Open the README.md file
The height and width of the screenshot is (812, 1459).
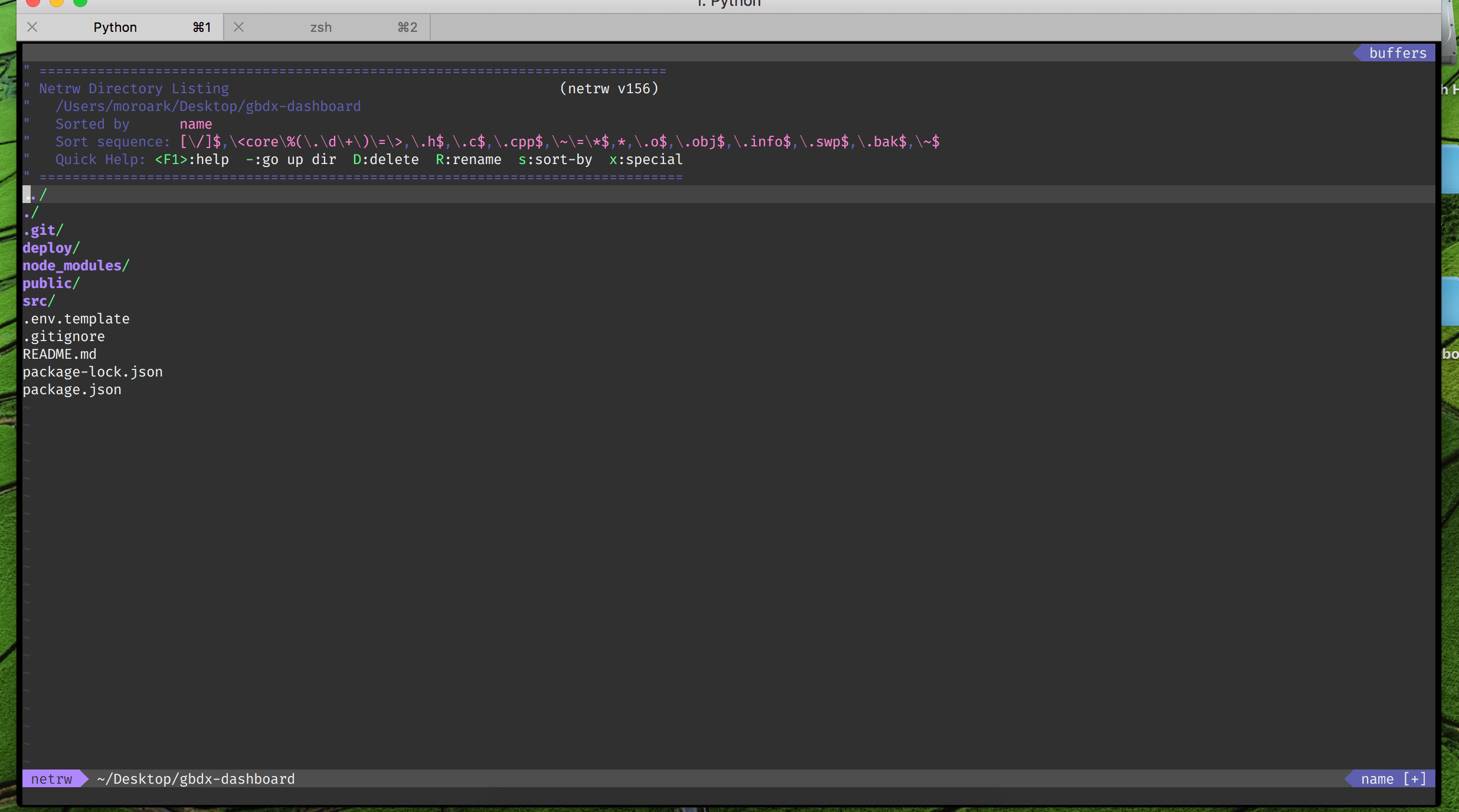pyautogui.click(x=60, y=353)
